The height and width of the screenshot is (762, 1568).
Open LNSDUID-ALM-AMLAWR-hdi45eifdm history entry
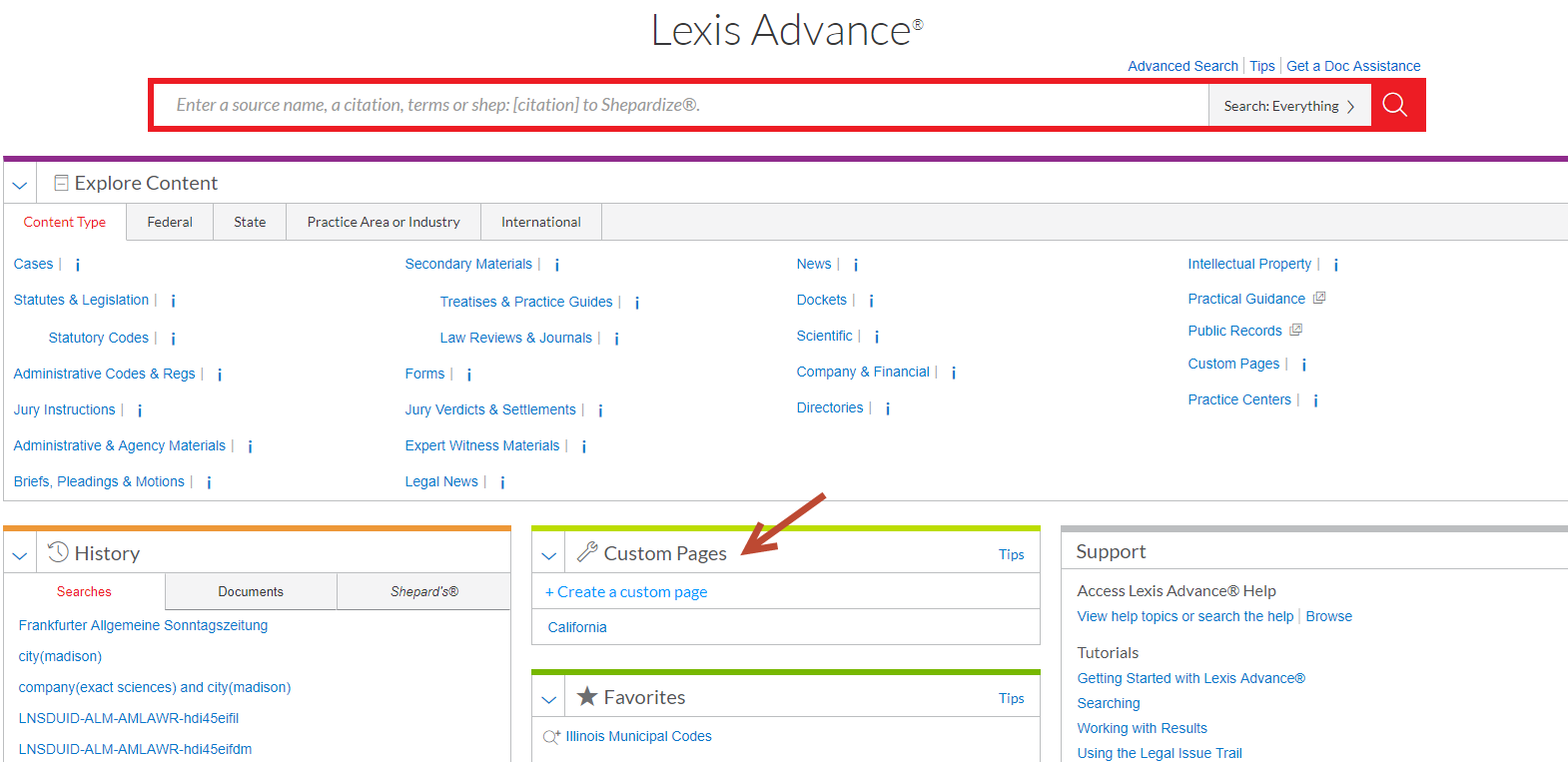[x=135, y=749]
